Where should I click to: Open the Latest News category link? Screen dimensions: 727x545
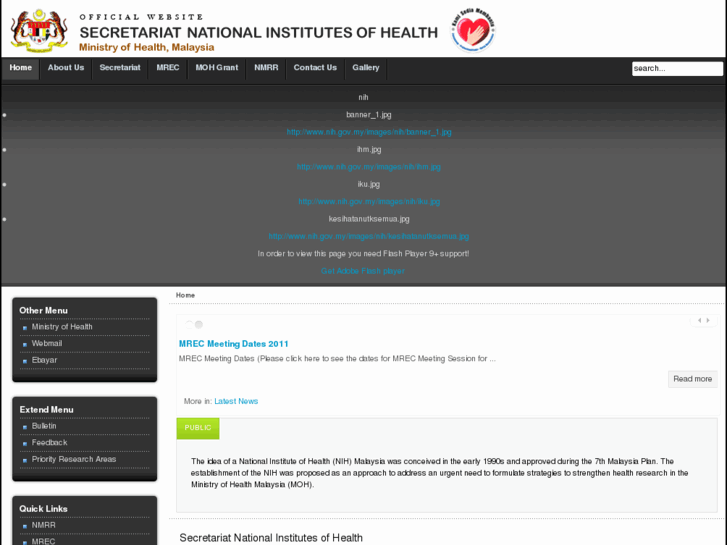point(236,401)
